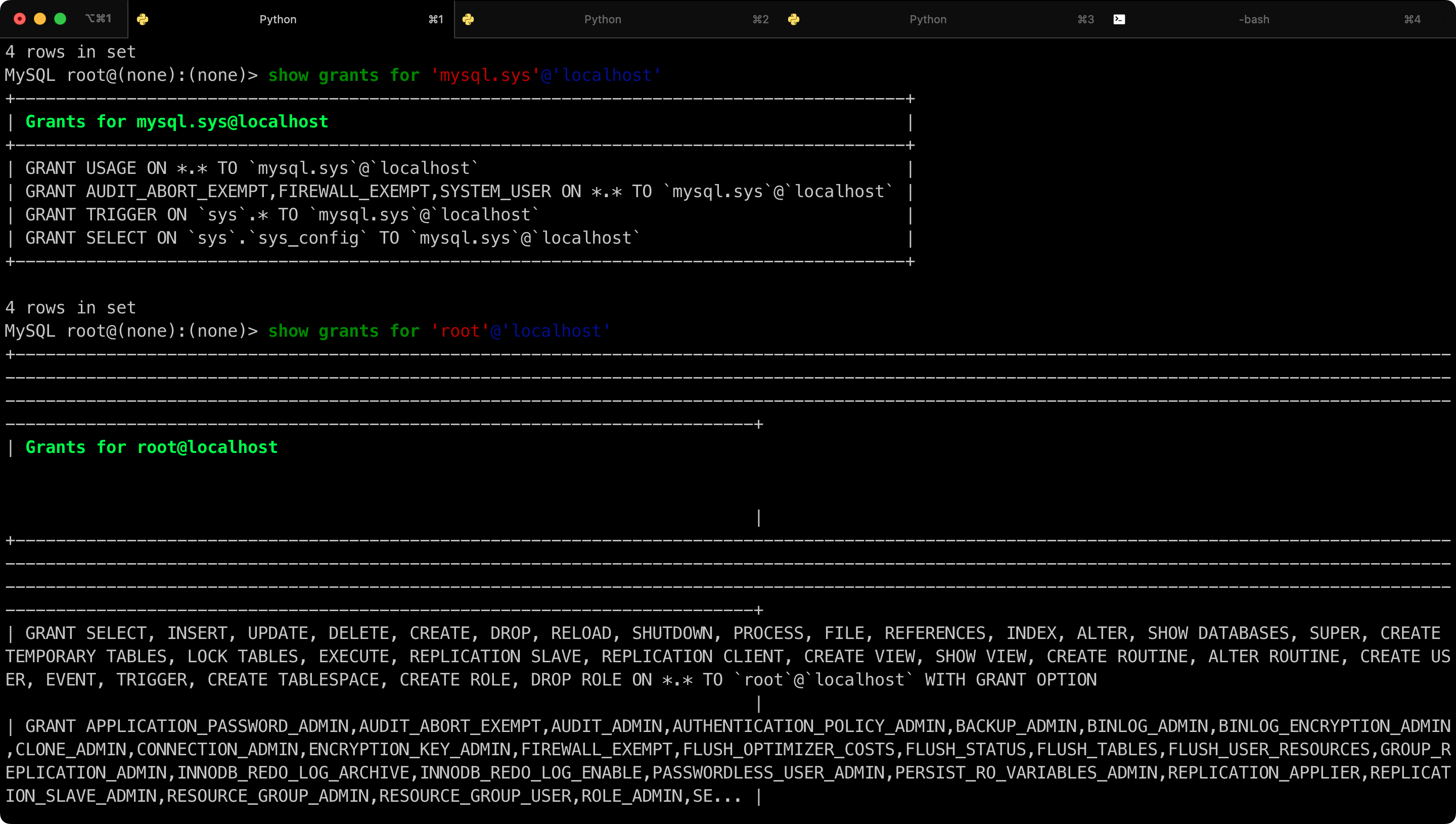This screenshot has height=824, width=1456.
Task: Click the show grants for 'mysql.sys' command
Action: click(x=464, y=75)
